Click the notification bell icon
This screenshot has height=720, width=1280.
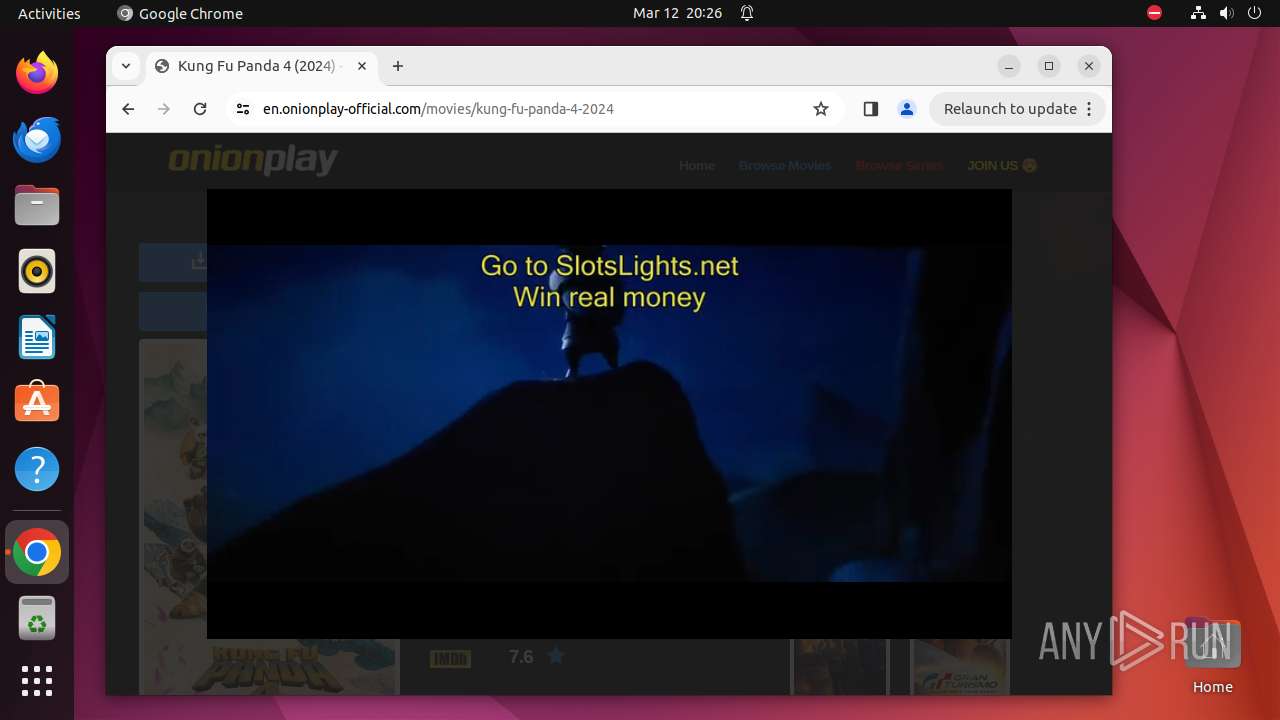pyautogui.click(x=747, y=13)
